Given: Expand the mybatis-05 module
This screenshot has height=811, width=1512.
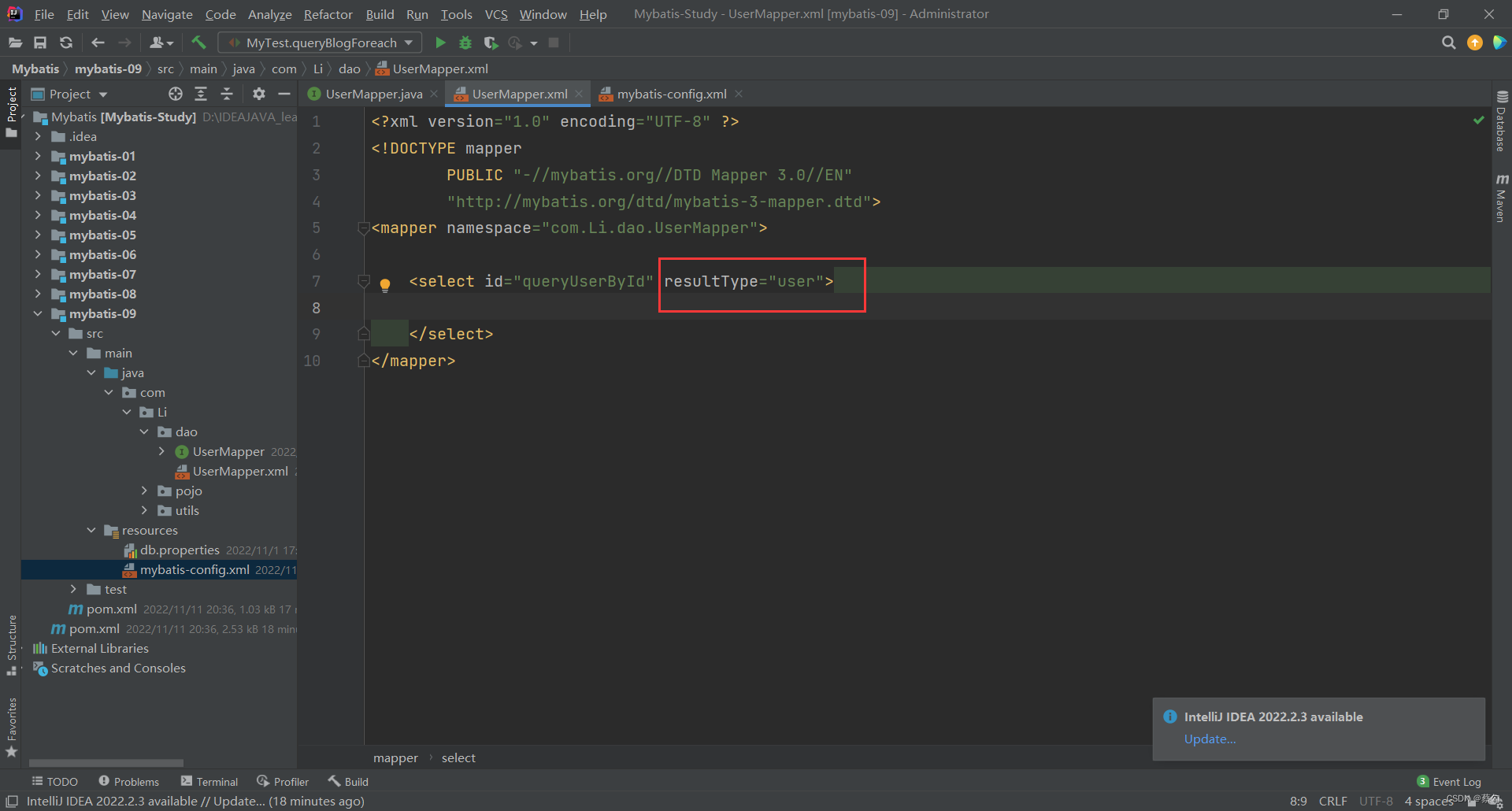Looking at the screenshot, I should click(x=38, y=235).
